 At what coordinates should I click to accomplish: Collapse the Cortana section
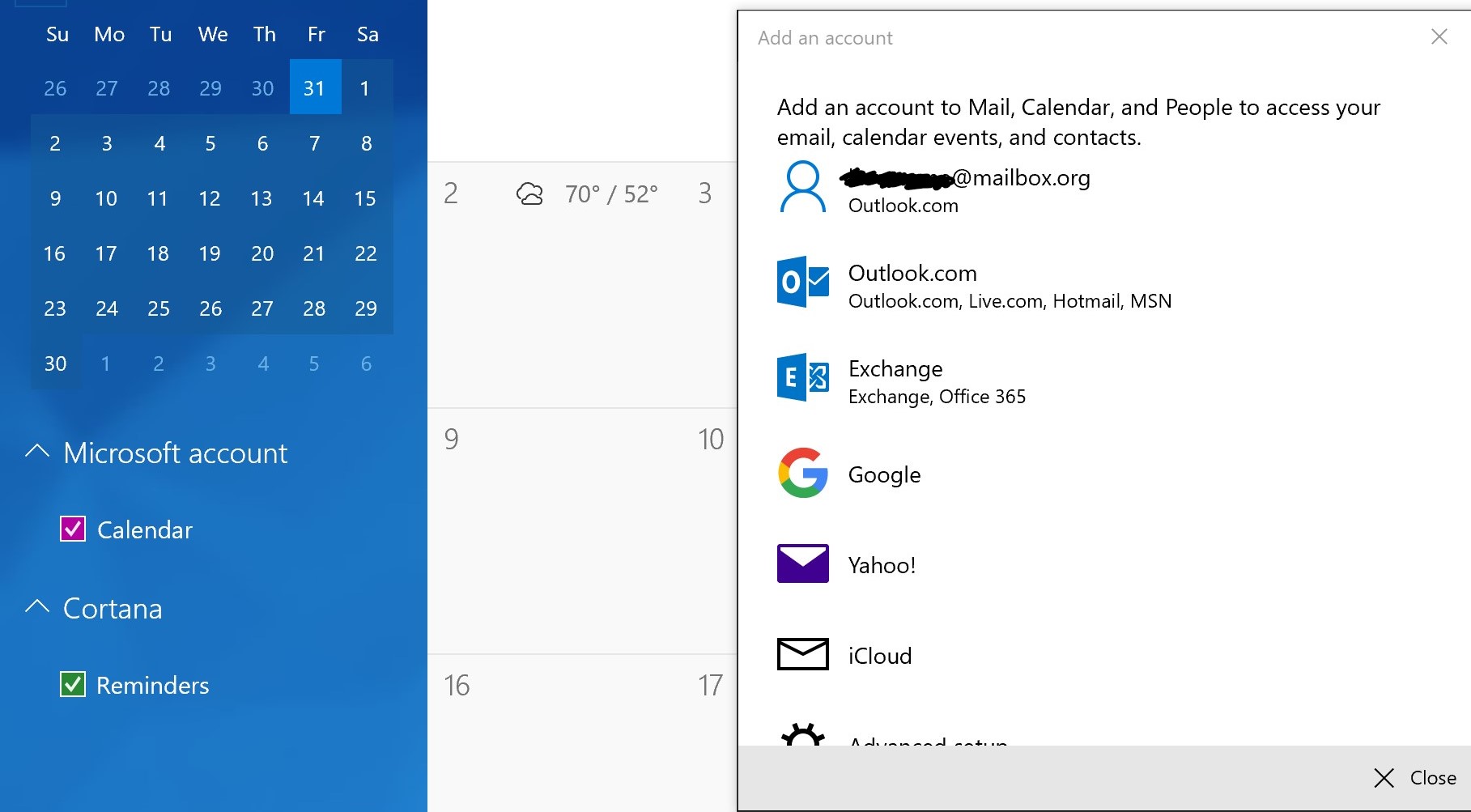click(x=37, y=607)
